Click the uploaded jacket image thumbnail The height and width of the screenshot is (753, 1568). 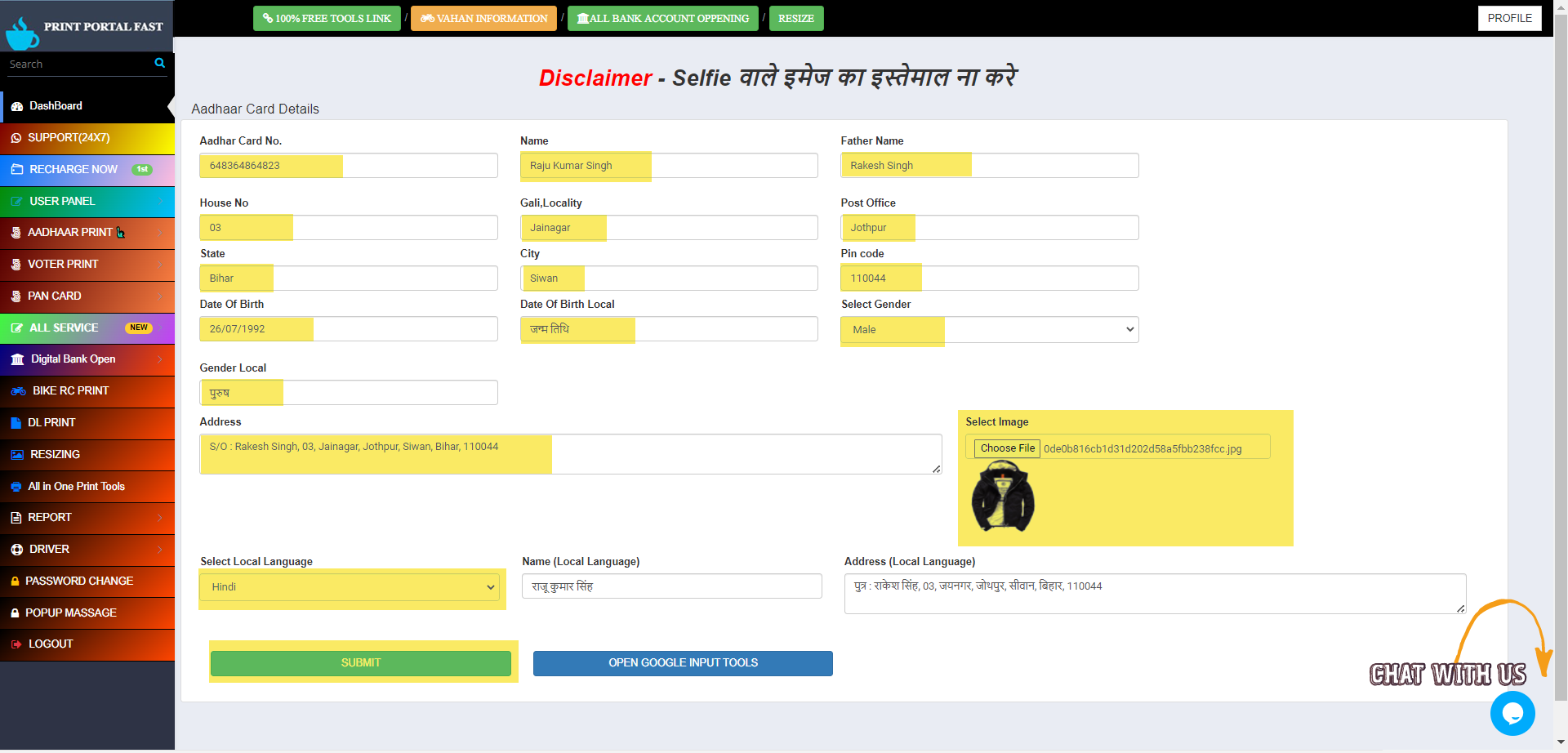(1003, 497)
